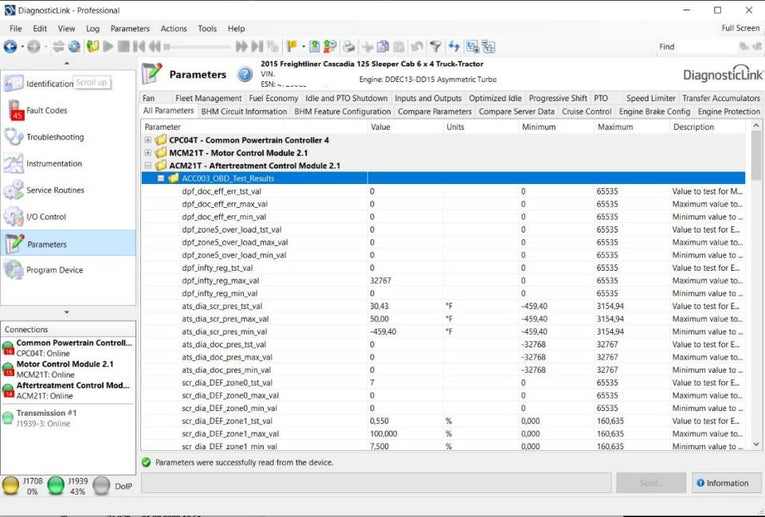Image resolution: width=765 pixels, height=517 pixels.
Task: Open the Actions menu
Action: tap(173, 29)
